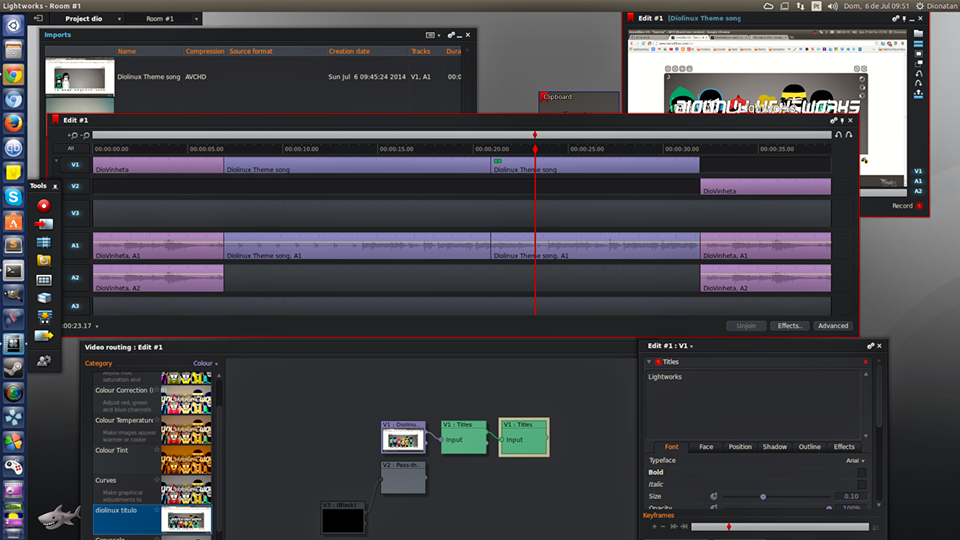Open the Import tool with red arrow
Viewport: 960px width, 540px height.
point(43,224)
